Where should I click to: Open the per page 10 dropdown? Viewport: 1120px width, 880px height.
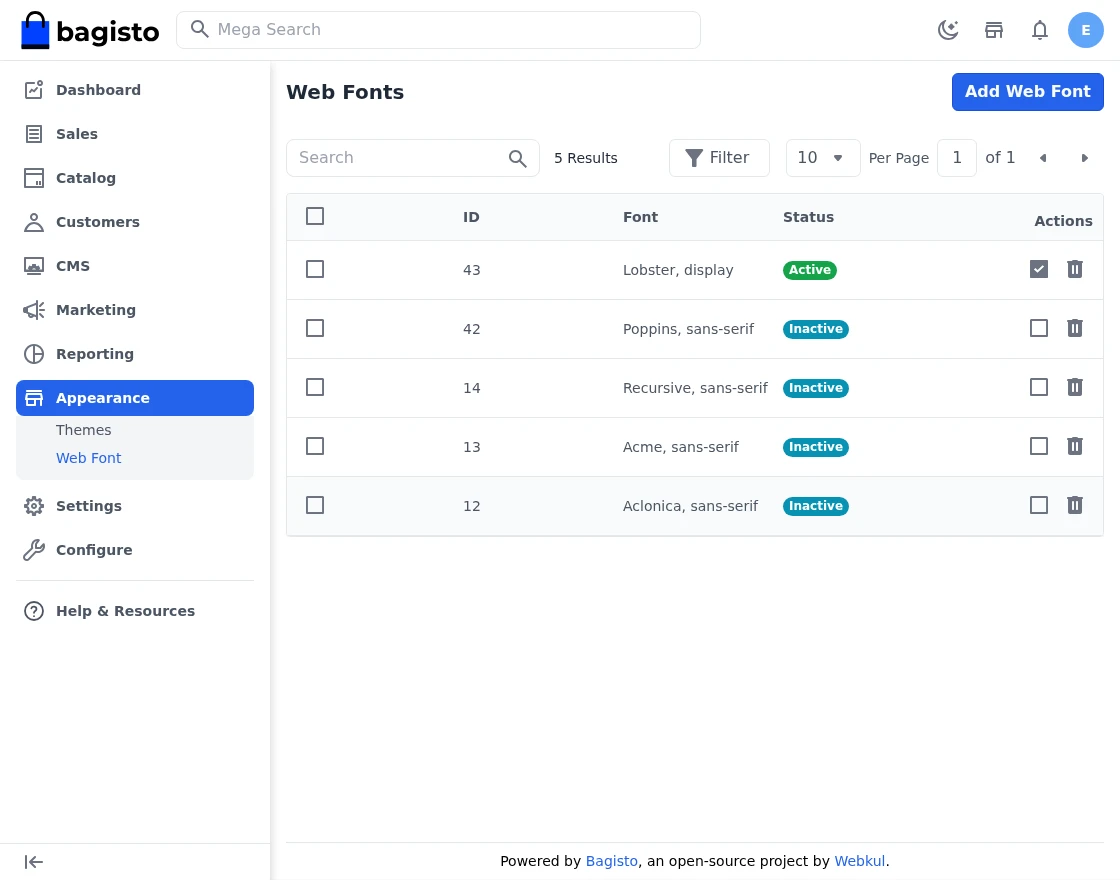tap(823, 158)
